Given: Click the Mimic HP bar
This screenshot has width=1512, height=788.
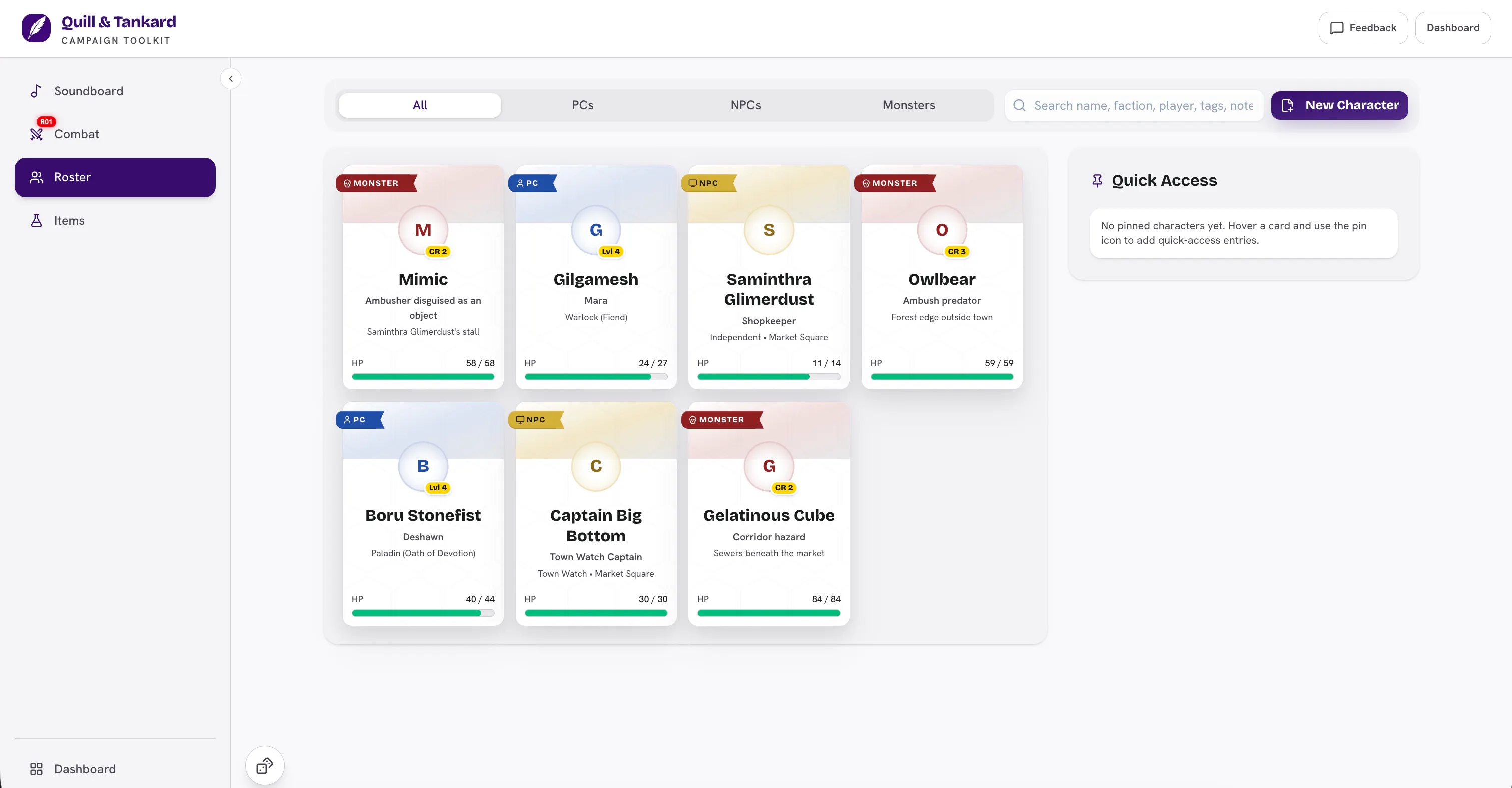Looking at the screenshot, I should coord(423,377).
